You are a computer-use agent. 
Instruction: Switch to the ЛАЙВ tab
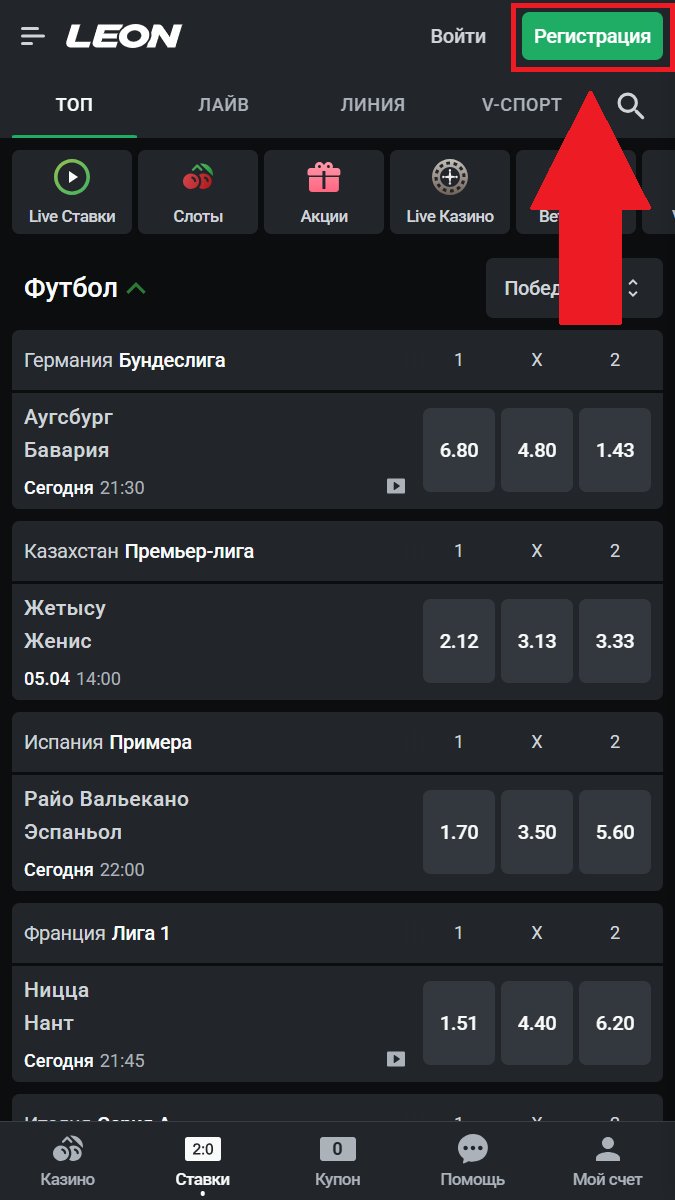click(x=223, y=104)
